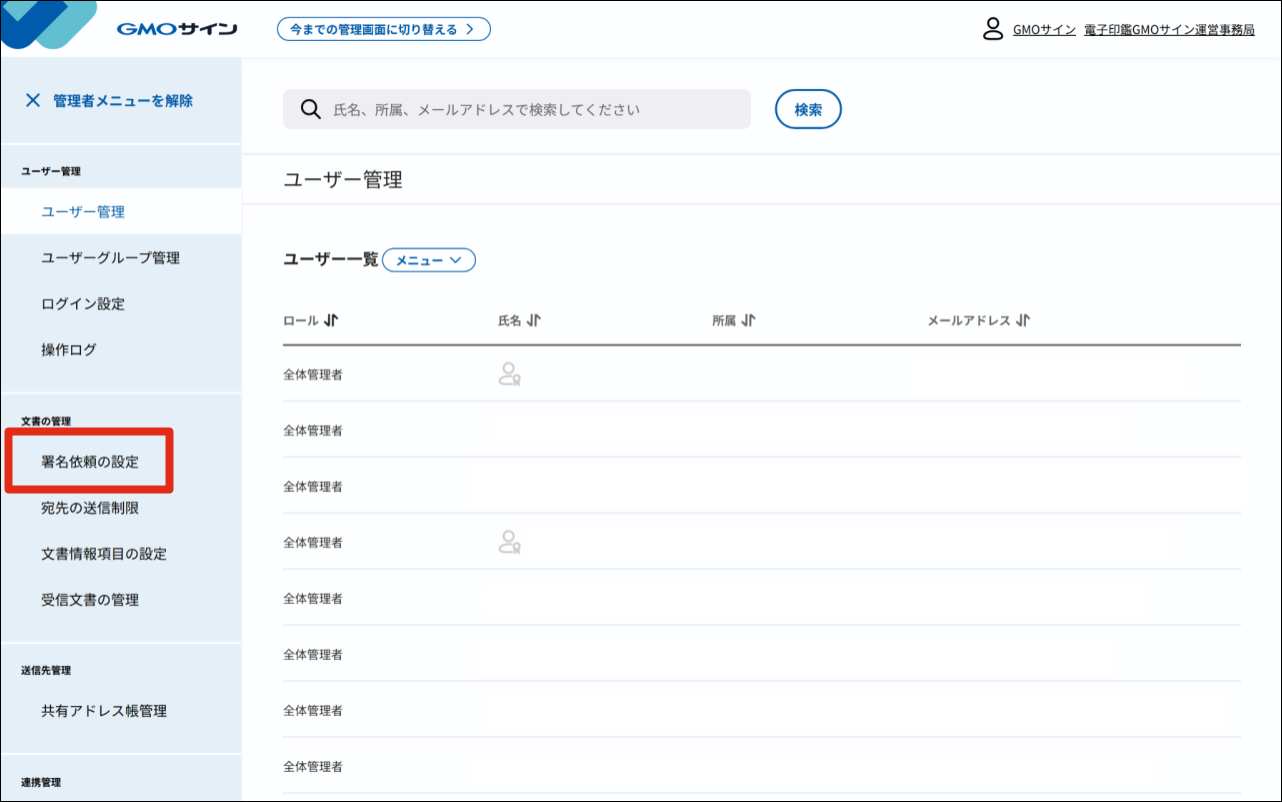Select 受信文書の管理 in the sidebar
The width and height of the screenshot is (1282, 802).
[x=92, y=599]
